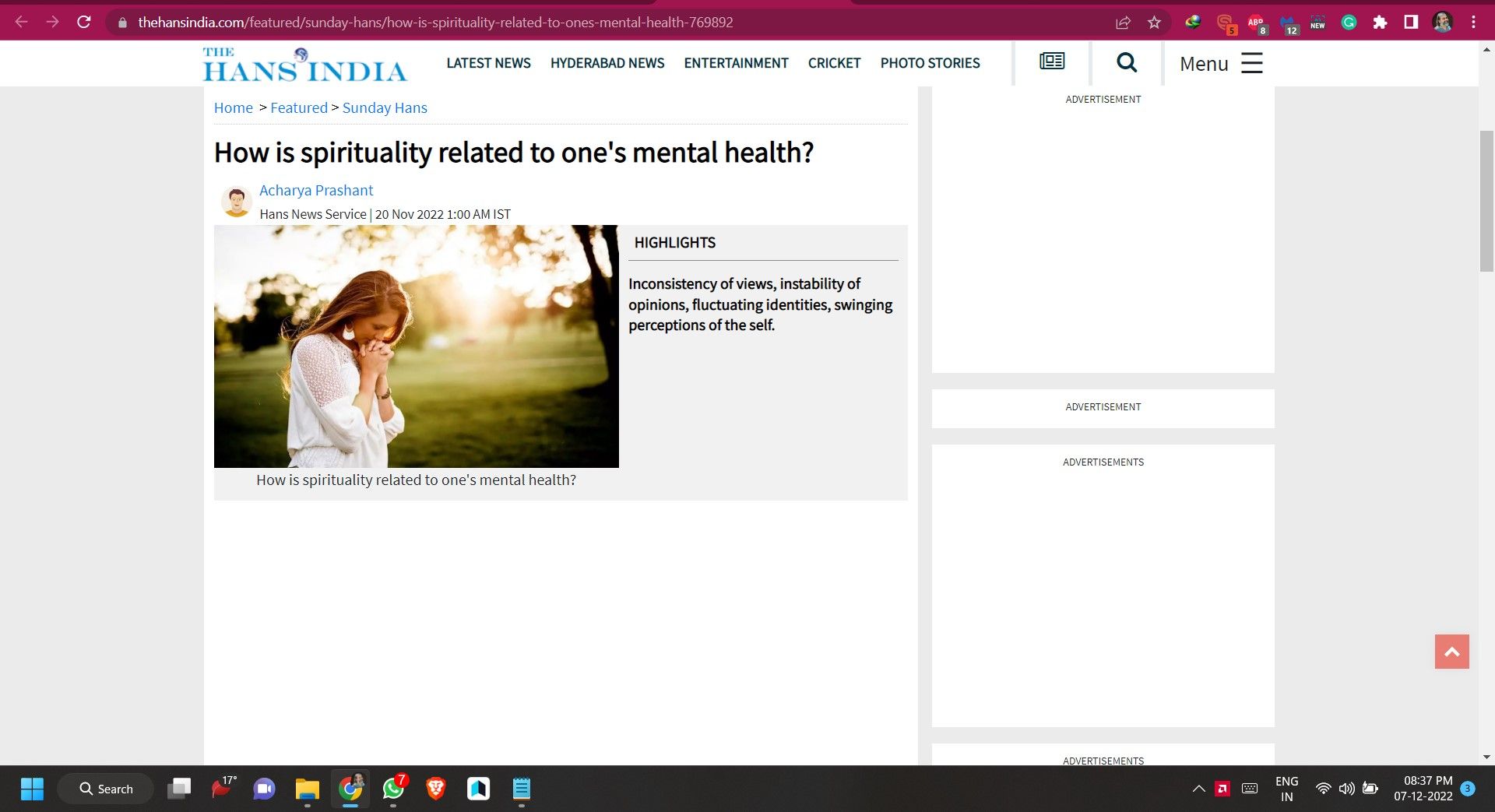Go to Latest News section
Screen dimensions: 1495x812
tap(488, 63)
